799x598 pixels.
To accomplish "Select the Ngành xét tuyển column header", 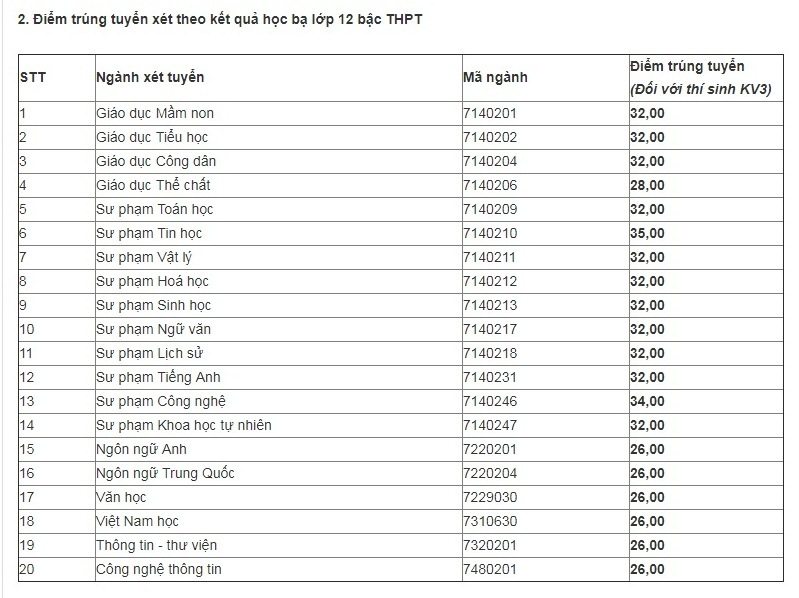I will click(150, 77).
